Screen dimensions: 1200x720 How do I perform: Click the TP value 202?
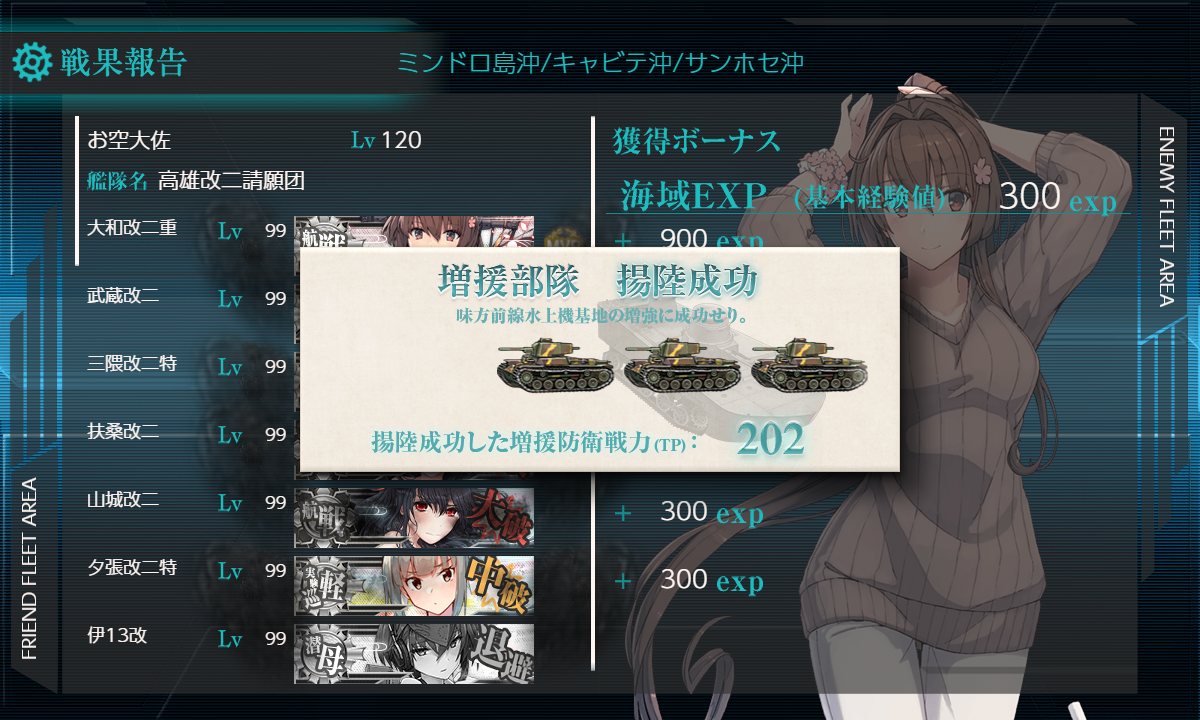point(770,440)
